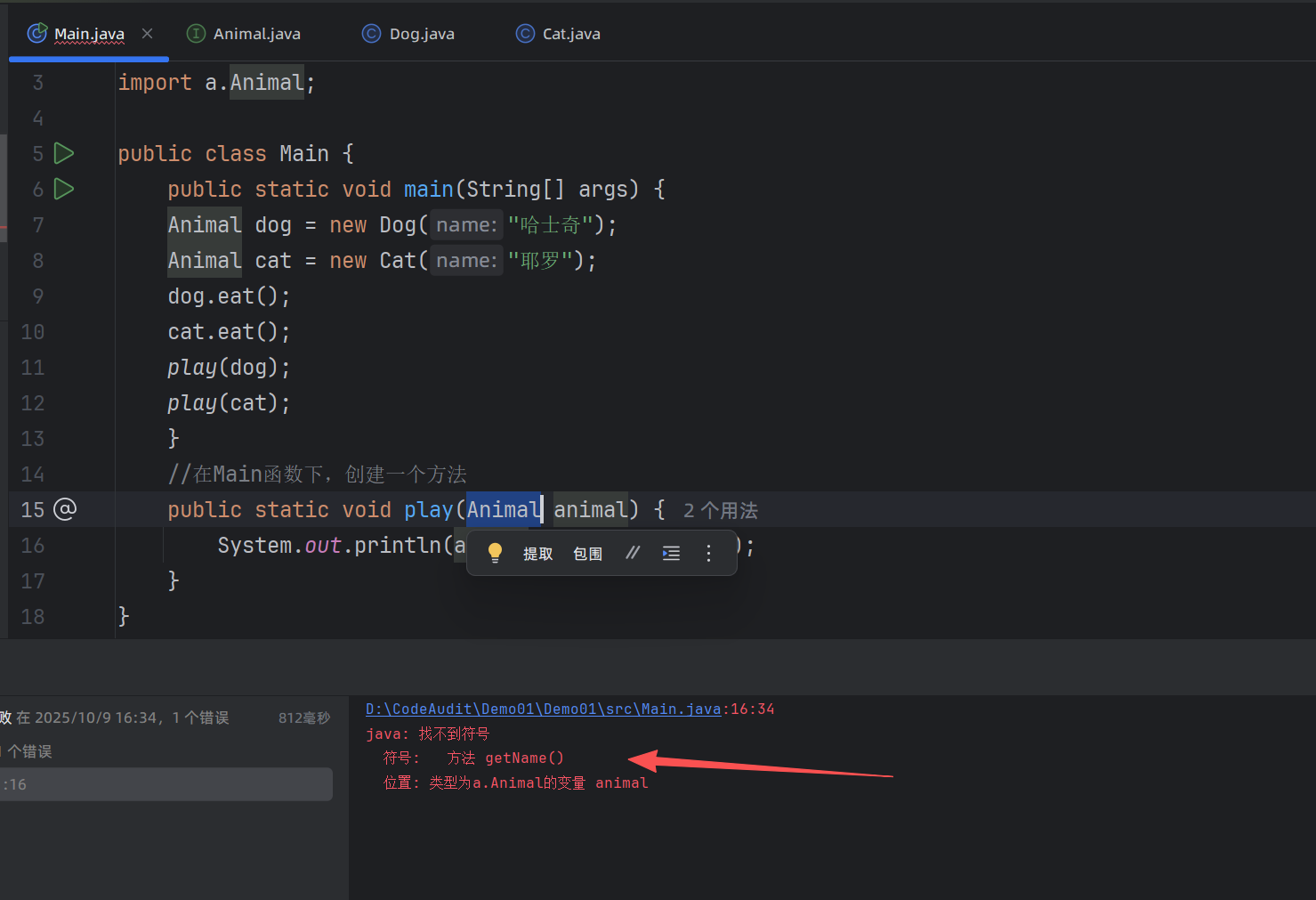This screenshot has width=1316, height=900.
Task: Open the 包围 (Surround) options
Action: [x=587, y=554]
